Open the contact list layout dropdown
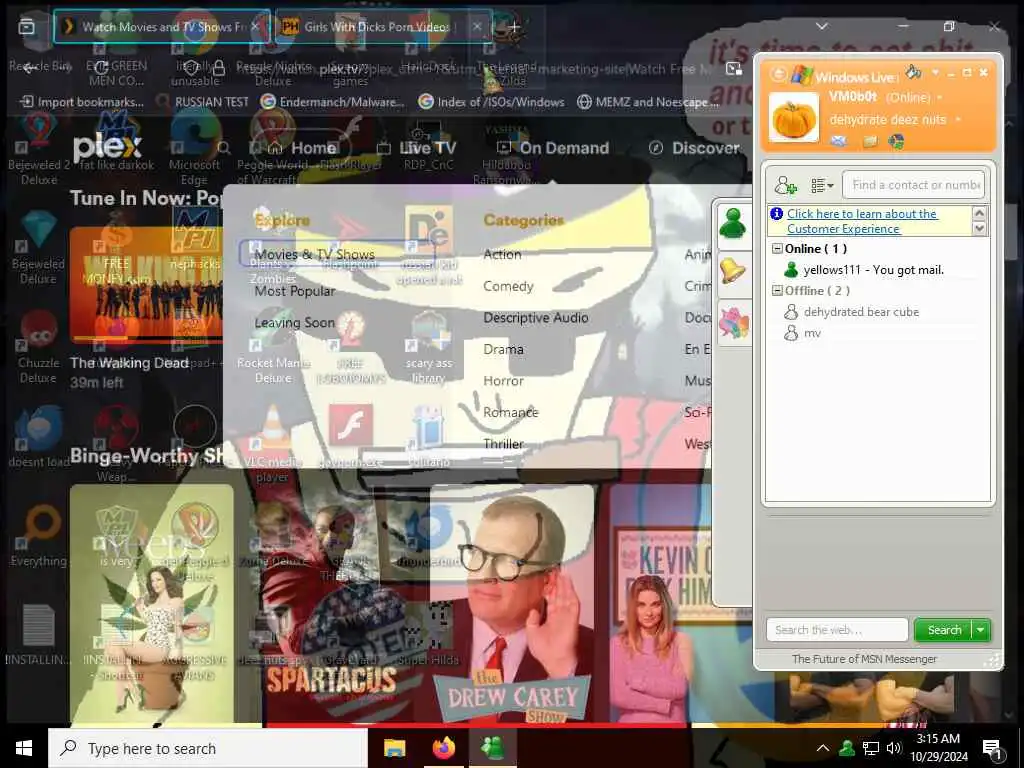The height and width of the screenshot is (768, 1024). tap(822, 186)
